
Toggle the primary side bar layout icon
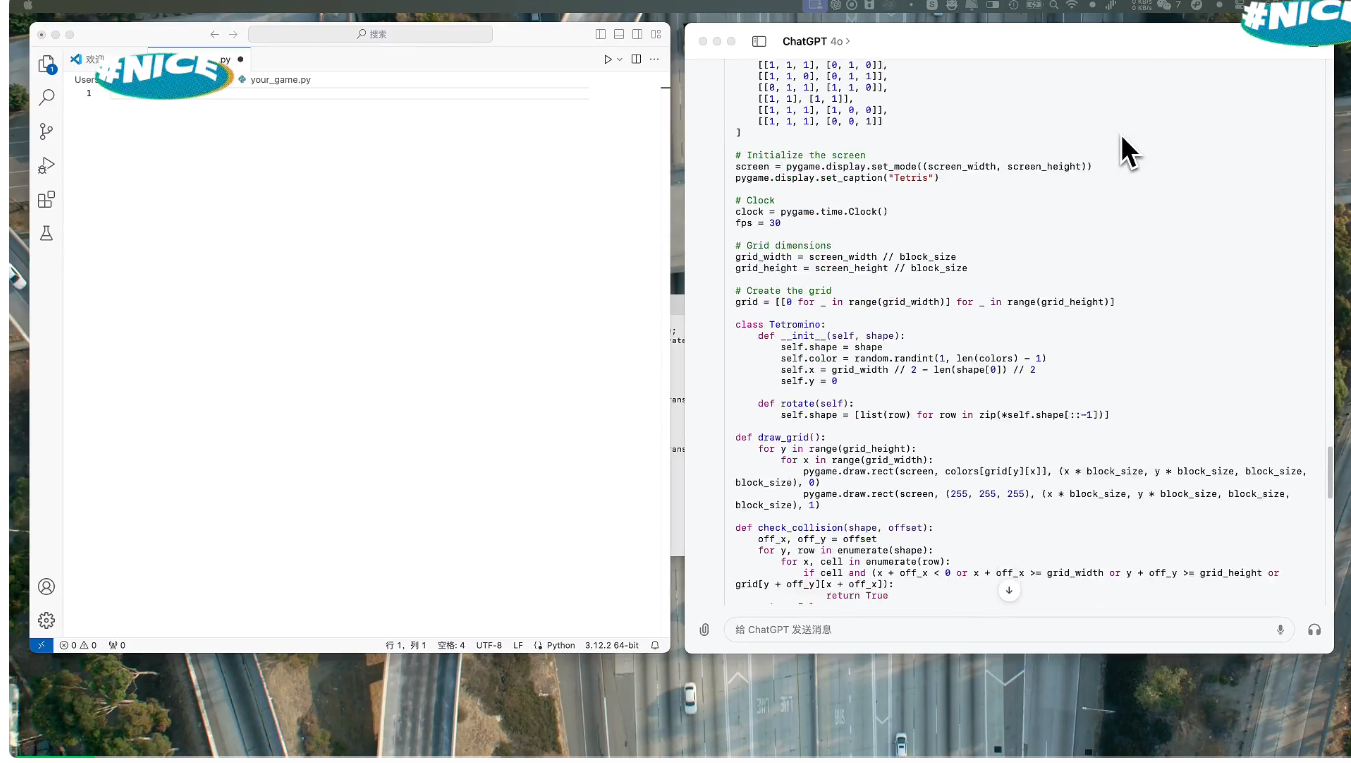[601, 34]
